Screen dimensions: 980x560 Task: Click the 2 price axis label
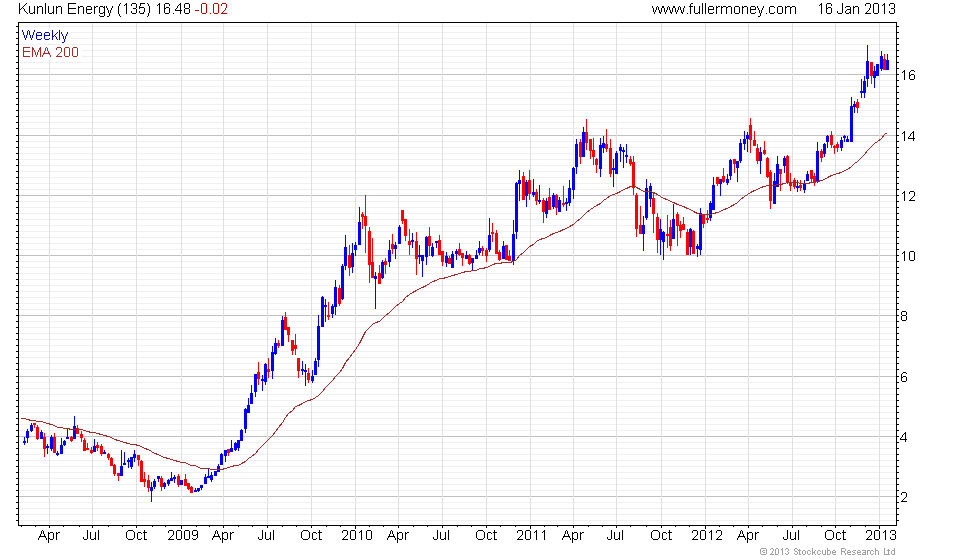904,498
